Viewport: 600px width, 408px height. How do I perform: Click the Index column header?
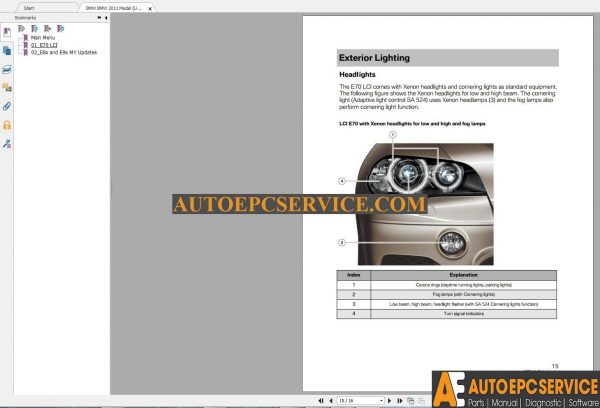coord(354,275)
